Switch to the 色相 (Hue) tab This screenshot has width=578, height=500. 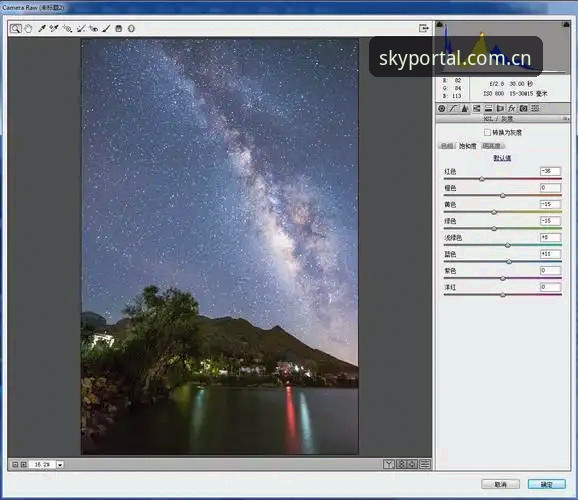point(447,146)
